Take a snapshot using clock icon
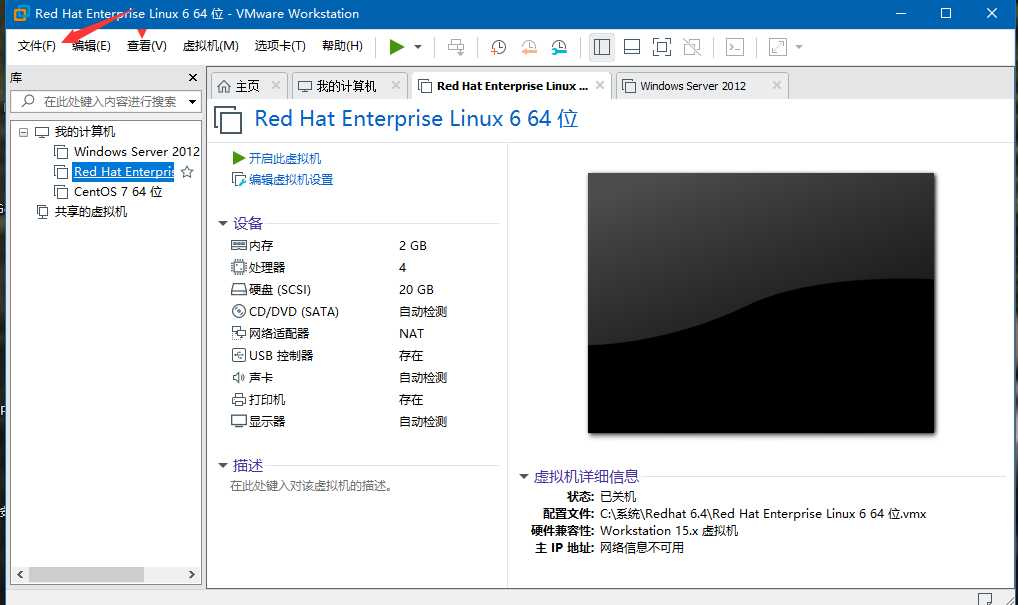The height and width of the screenshot is (605, 1018). click(x=498, y=47)
